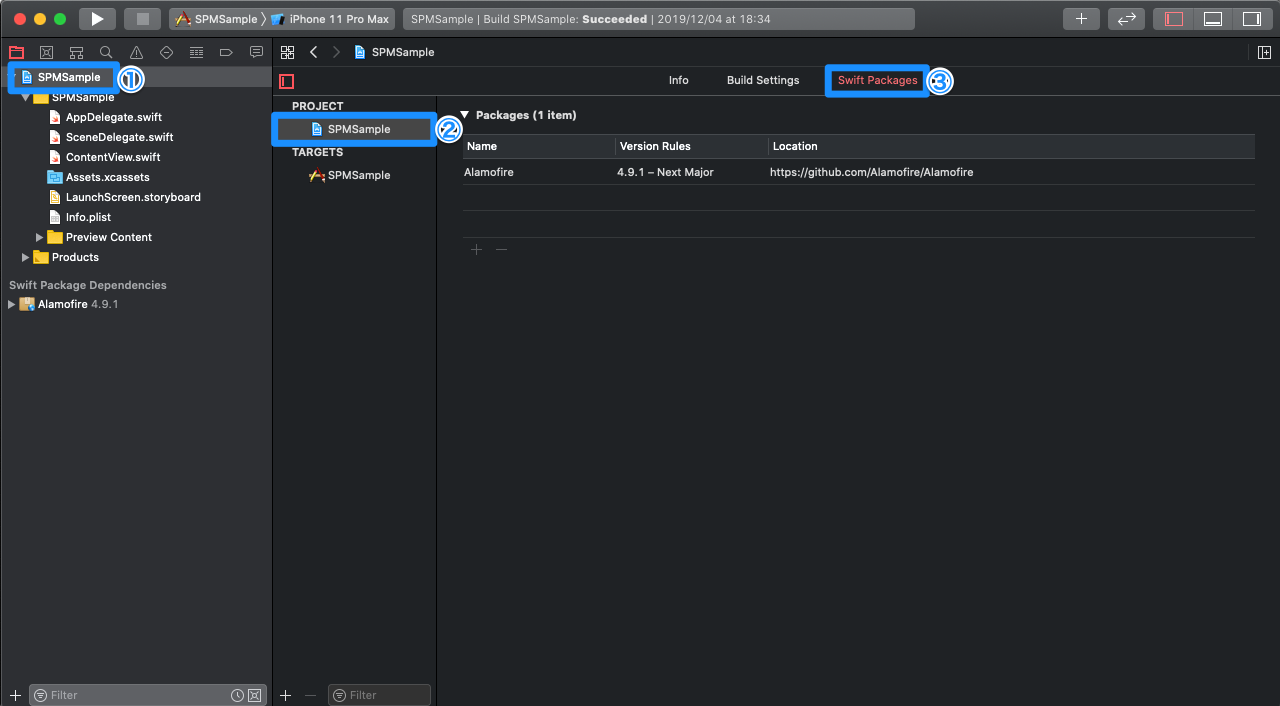Hide the project and targets list

pyautogui.click(x=287, y=81)
